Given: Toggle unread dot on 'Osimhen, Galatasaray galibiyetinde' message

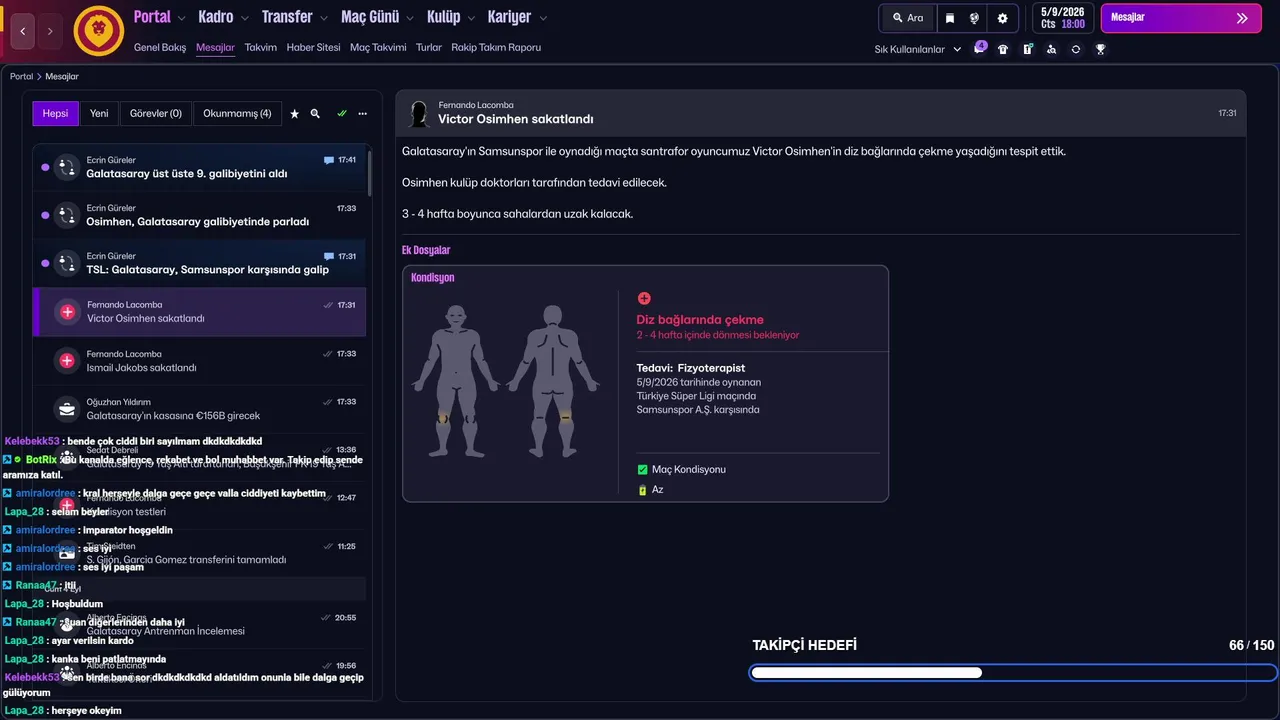Looking at the screenshot, I should pos(45,215).
